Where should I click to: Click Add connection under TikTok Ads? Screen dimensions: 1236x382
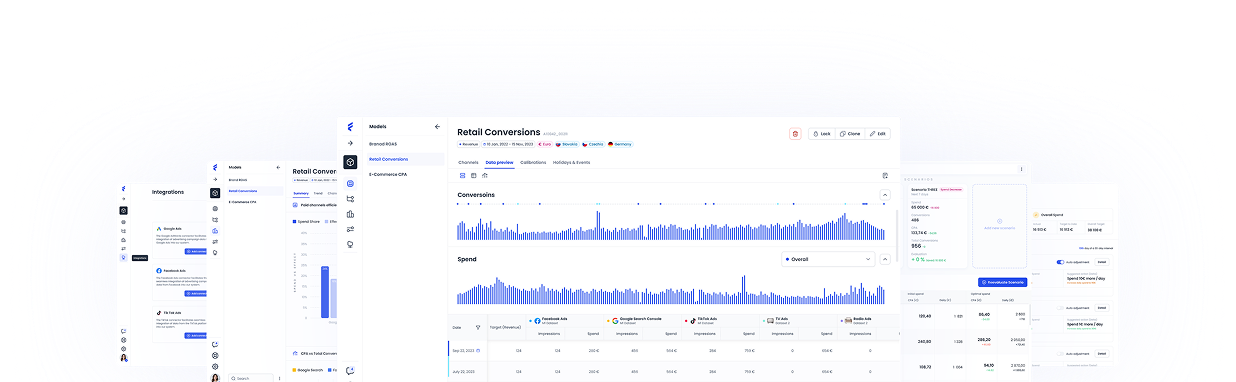point(196,335)
